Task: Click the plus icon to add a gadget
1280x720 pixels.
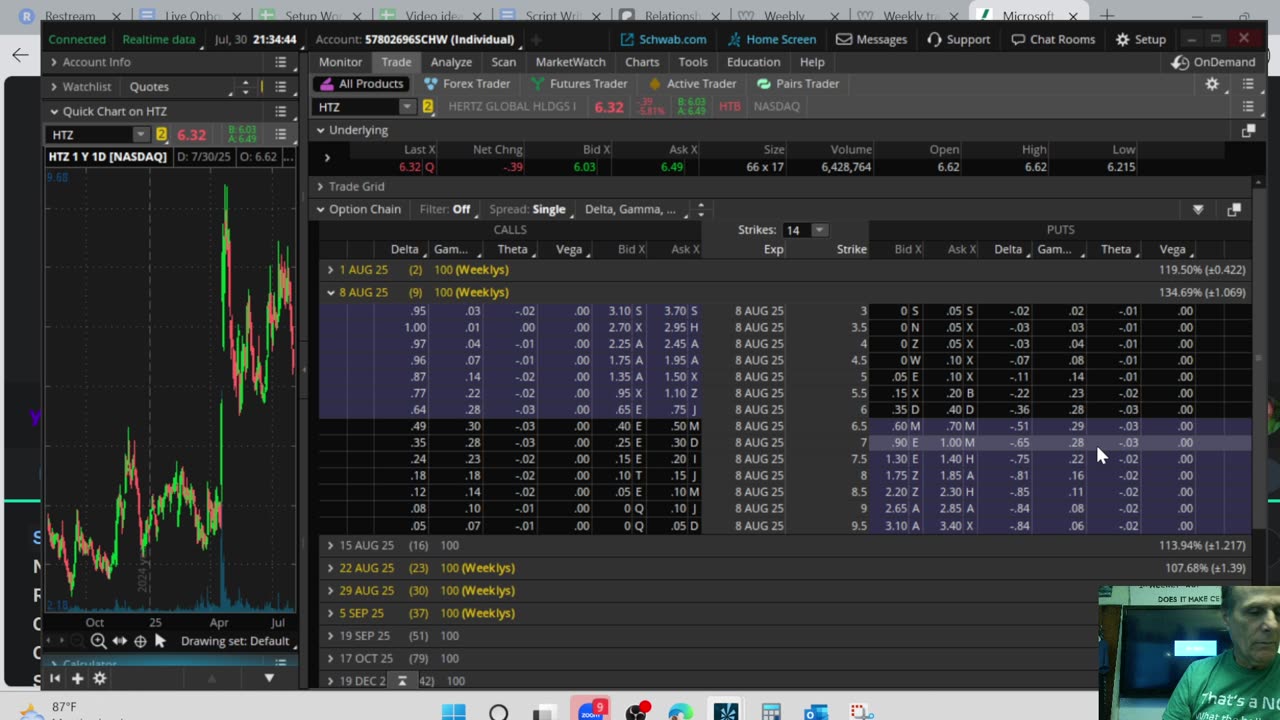Action: click(77, 678)
